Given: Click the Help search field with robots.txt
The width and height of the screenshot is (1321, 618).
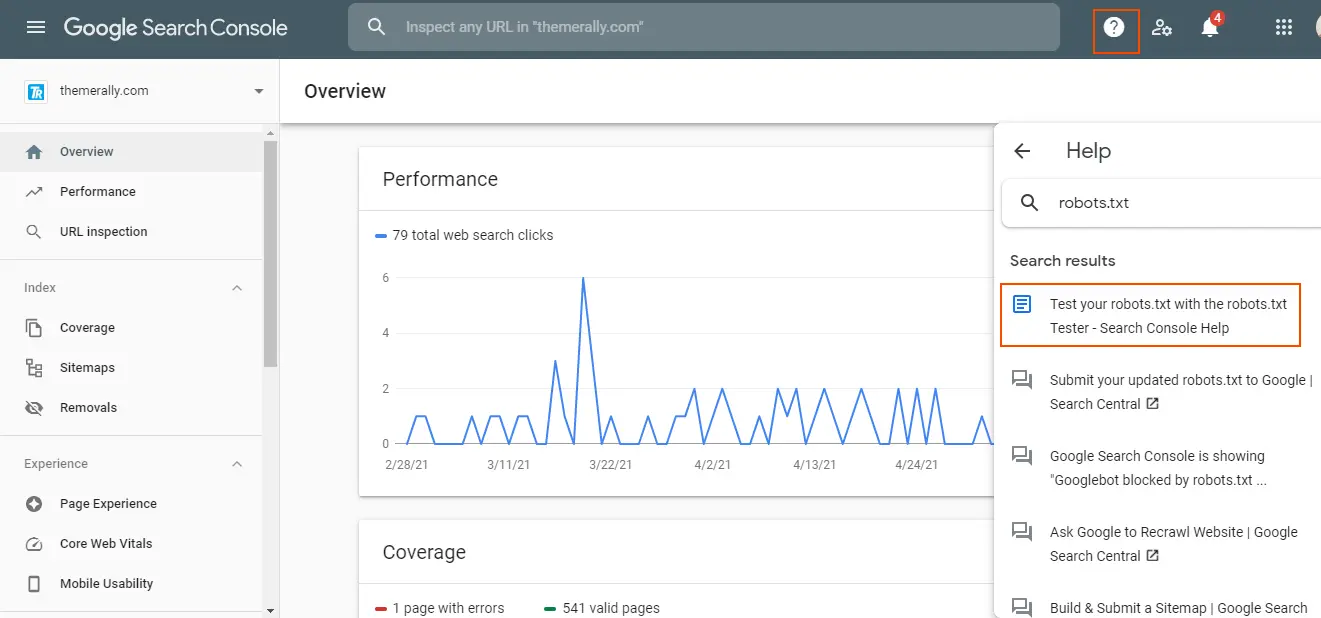Looking at the screenshot, I should click(x=1162, y=203).
